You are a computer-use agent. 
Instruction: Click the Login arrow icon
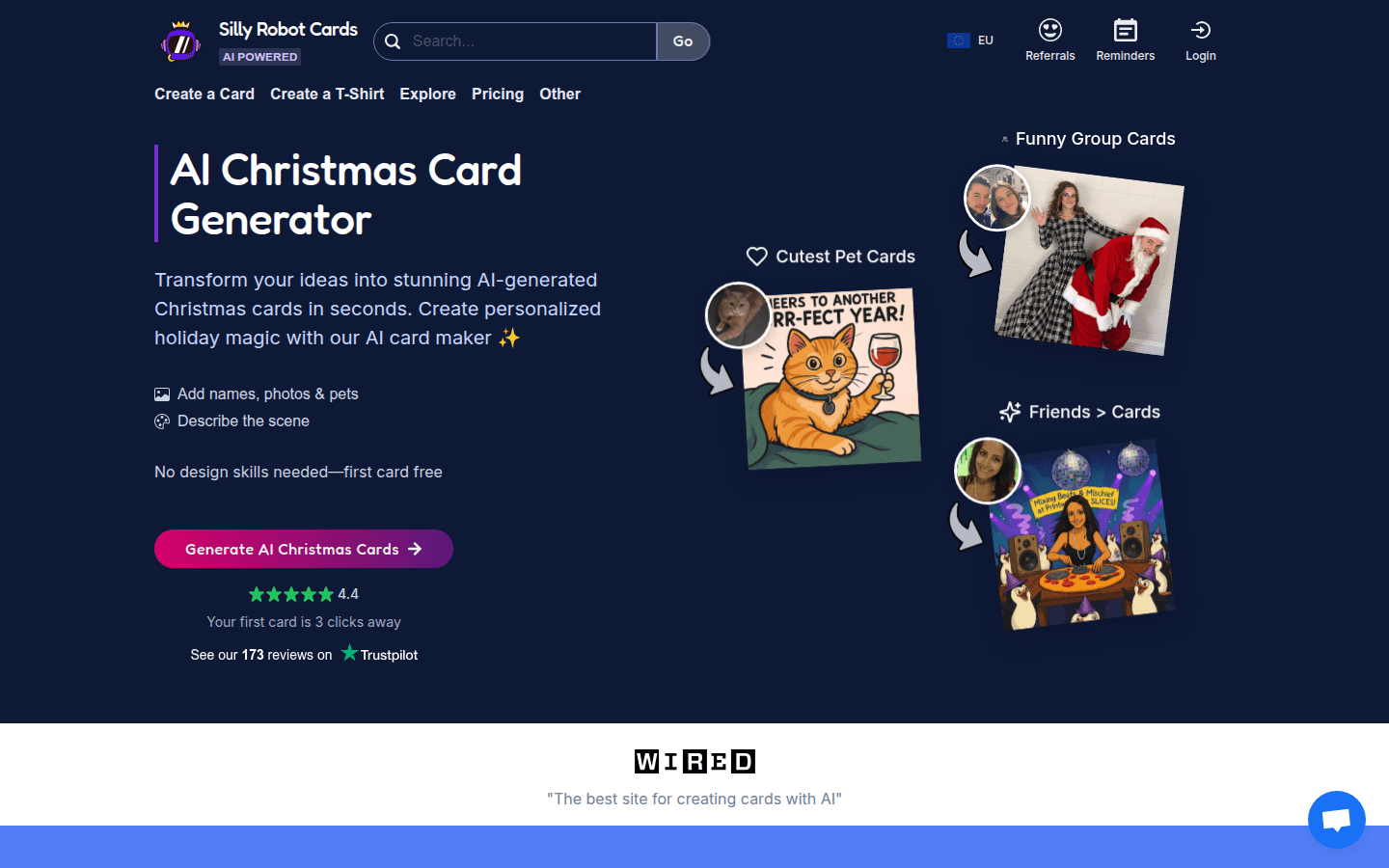click(x=1200, y=30)
